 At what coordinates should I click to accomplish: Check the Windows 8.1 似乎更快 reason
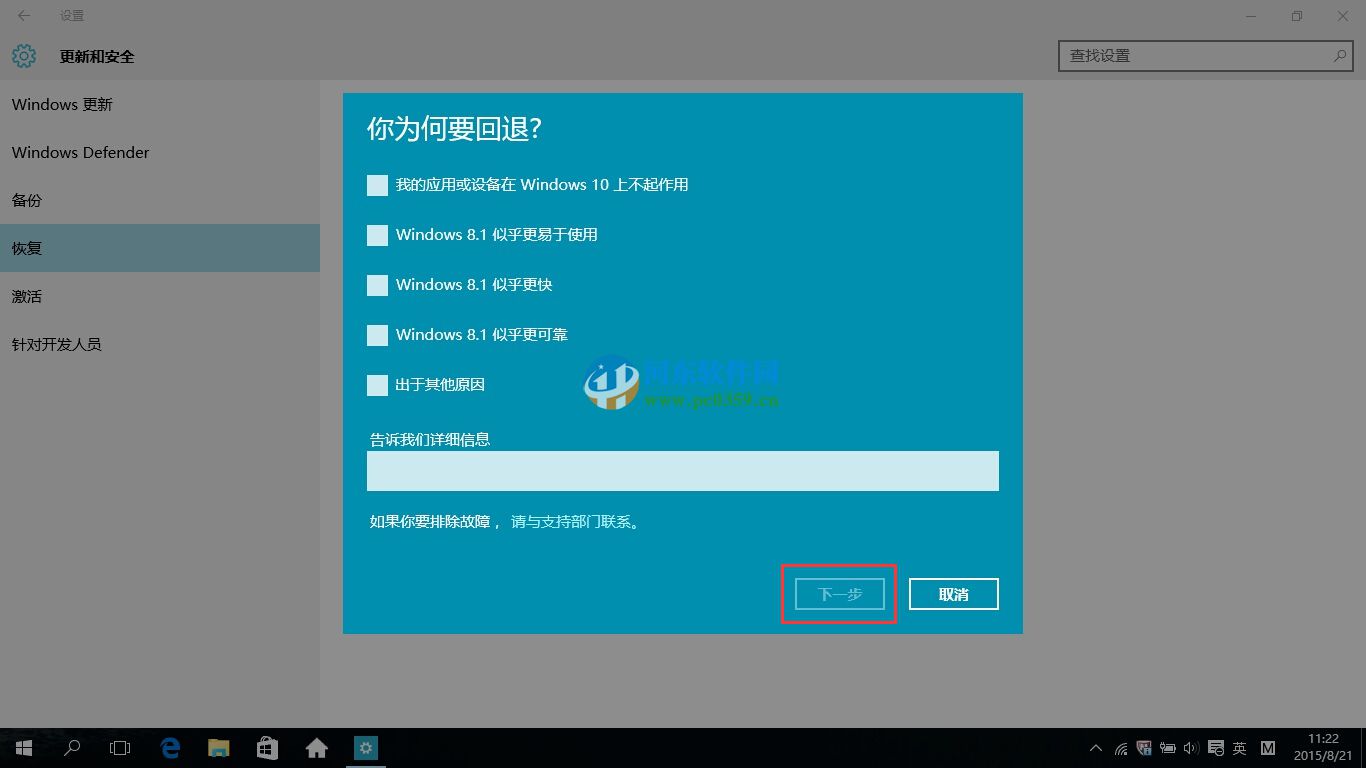click(377, 285)
